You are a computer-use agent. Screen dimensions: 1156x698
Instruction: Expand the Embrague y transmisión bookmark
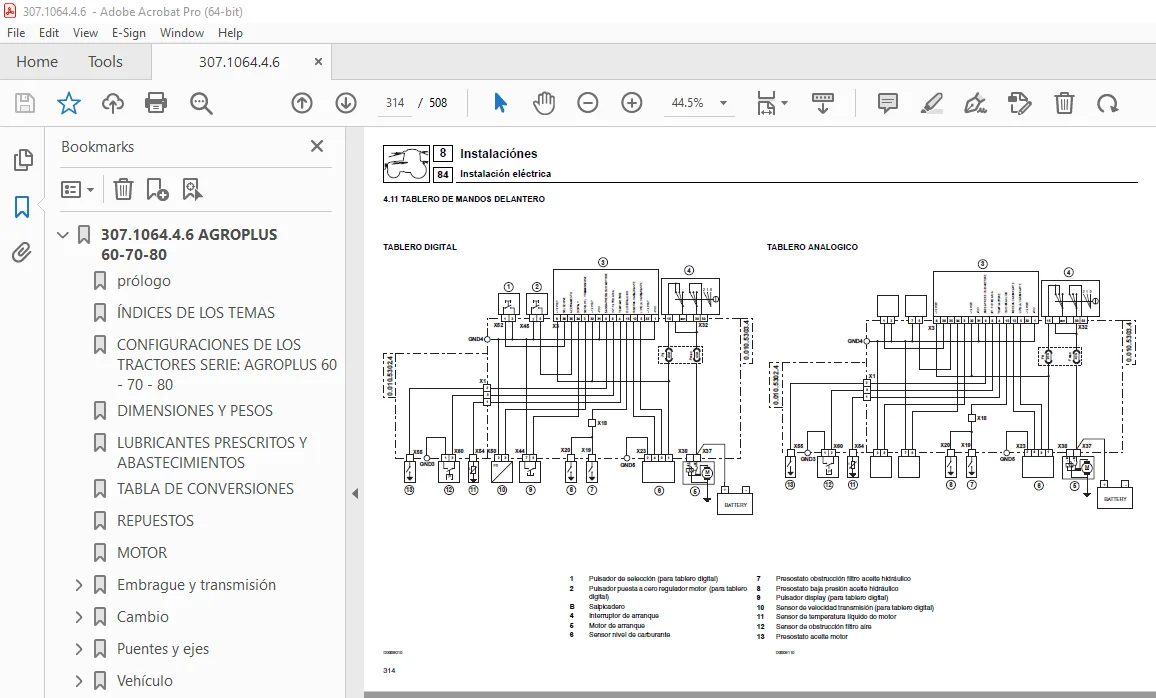tap(79, 585)
